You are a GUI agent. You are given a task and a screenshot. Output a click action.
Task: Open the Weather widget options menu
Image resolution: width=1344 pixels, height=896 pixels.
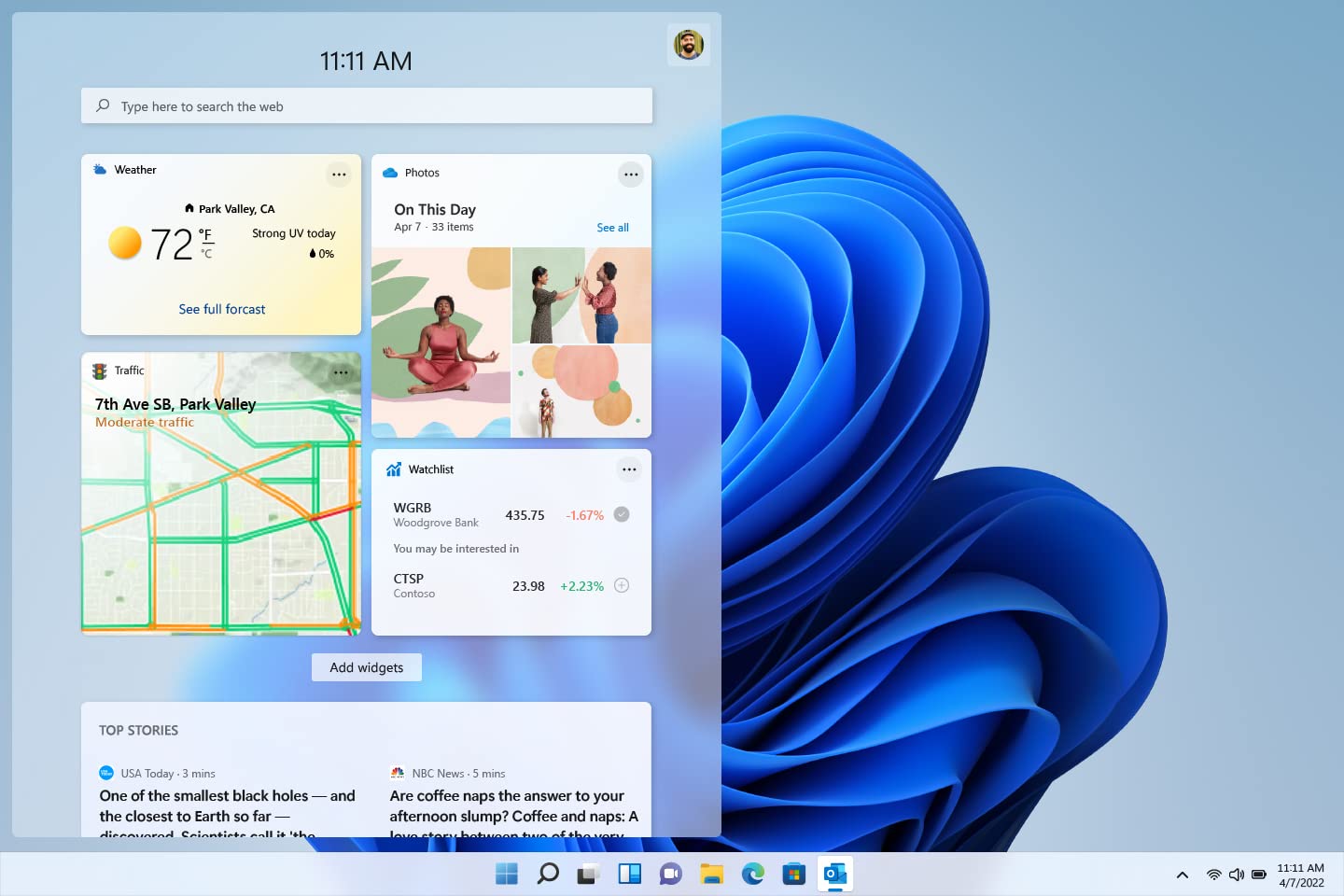point(339,174)
